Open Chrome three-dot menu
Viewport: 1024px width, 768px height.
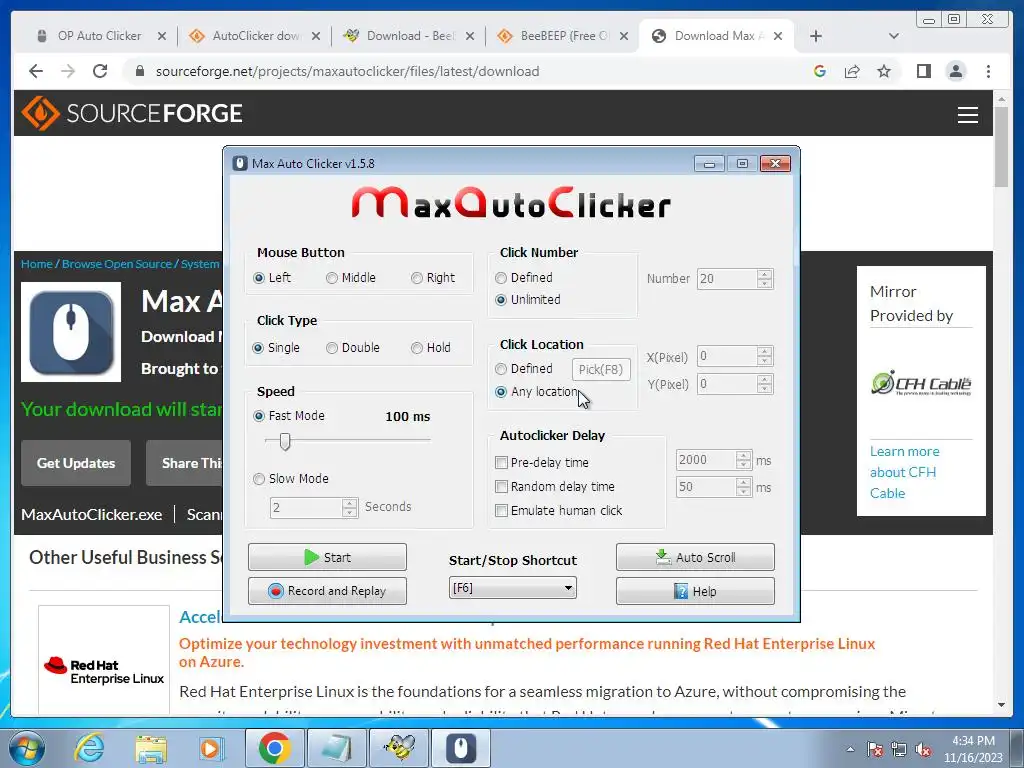(x=989, y=71)
